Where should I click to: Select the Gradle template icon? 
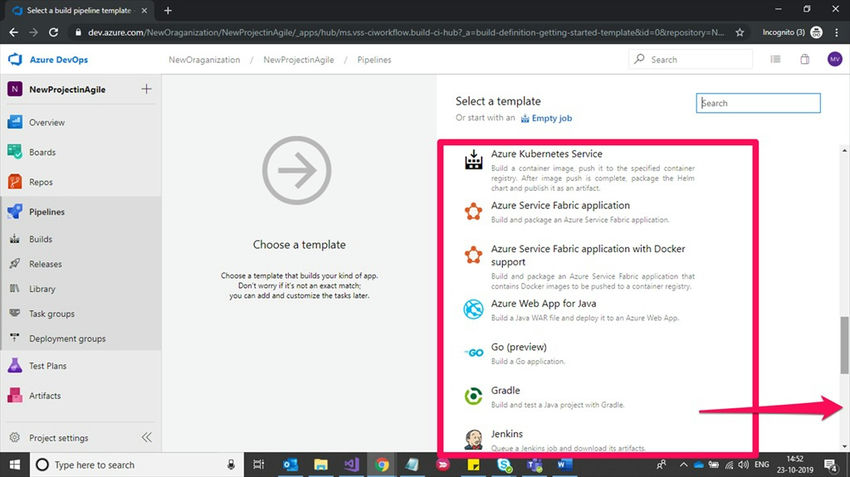point(473,396)
